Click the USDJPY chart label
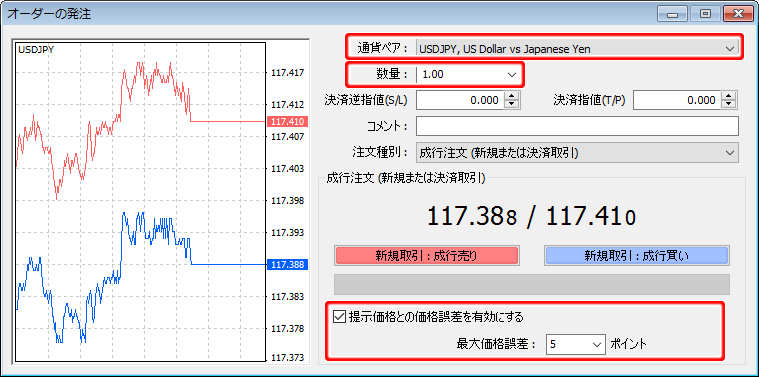This screenshot has width=759, height=377. tap(36, 49)
